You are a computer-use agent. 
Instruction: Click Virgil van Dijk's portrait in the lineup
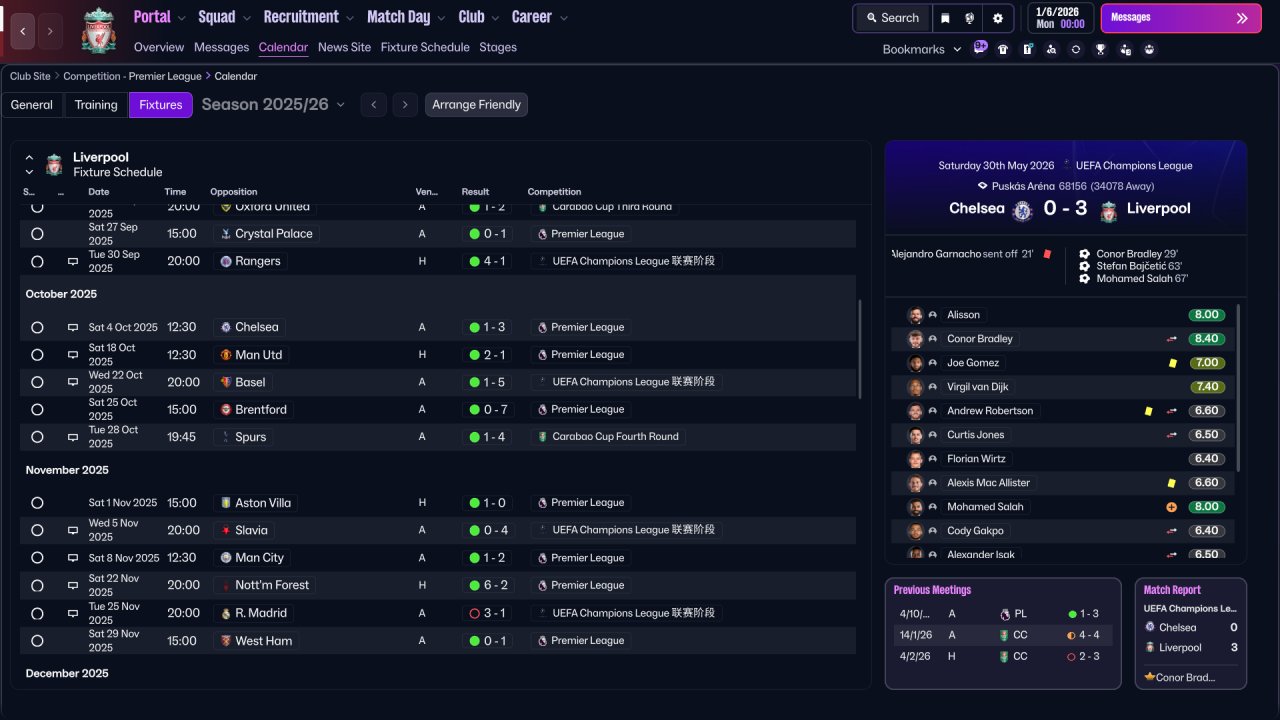pyautogui.click(x=915, y=387)
